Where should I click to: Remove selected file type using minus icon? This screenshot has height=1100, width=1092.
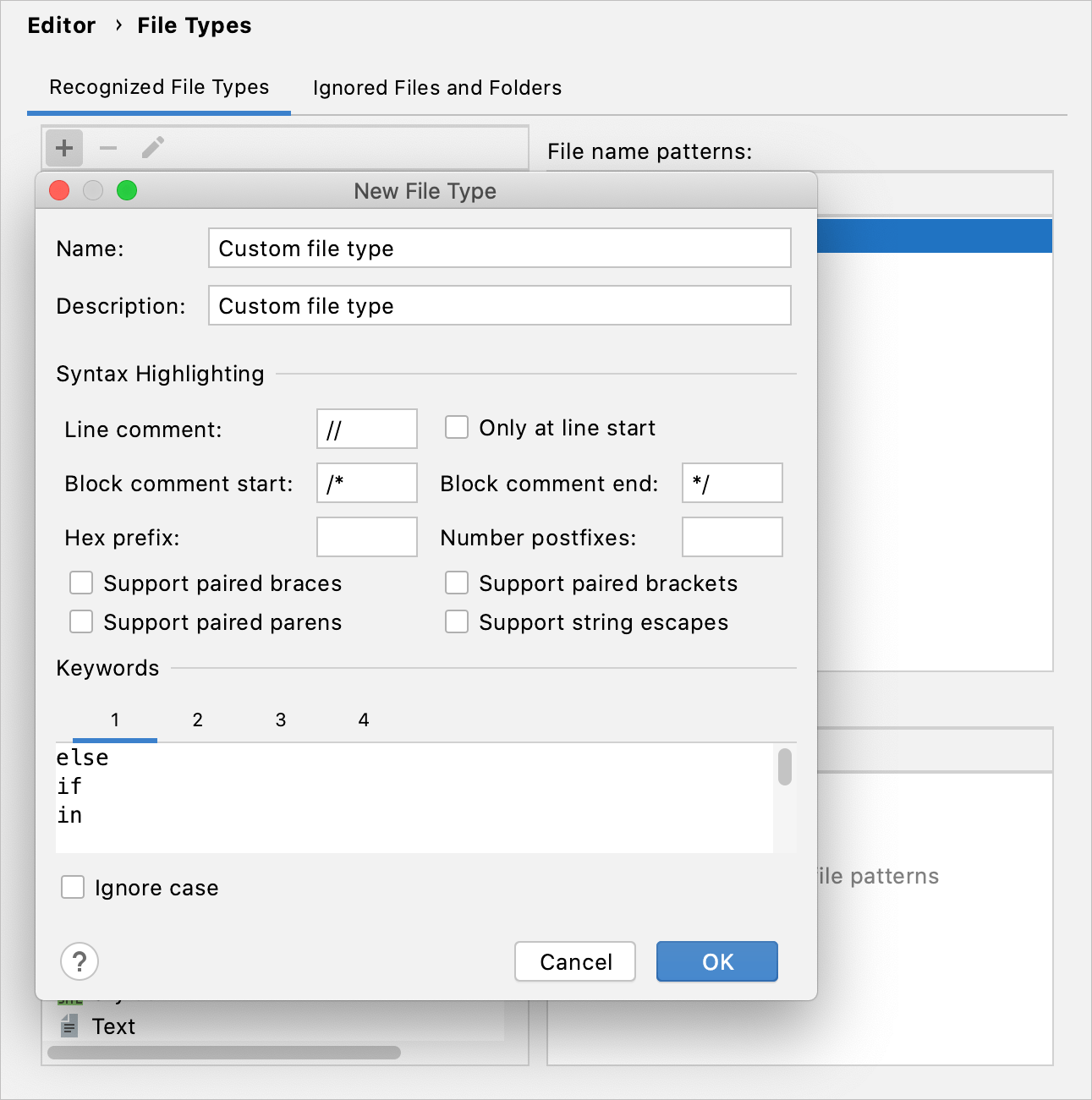(x=108, y=147)
